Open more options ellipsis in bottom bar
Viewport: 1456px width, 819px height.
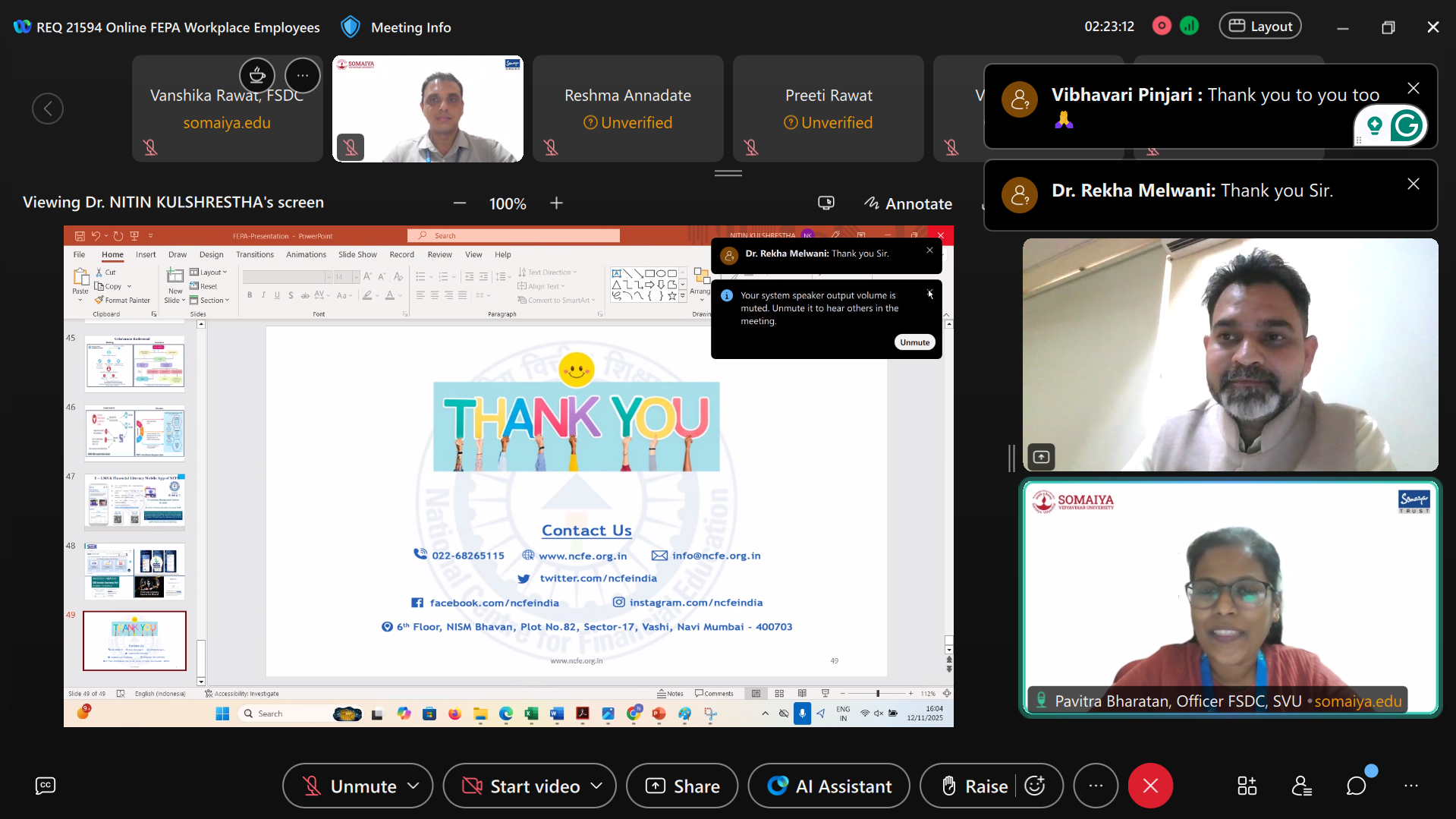tap(1096, 786)
